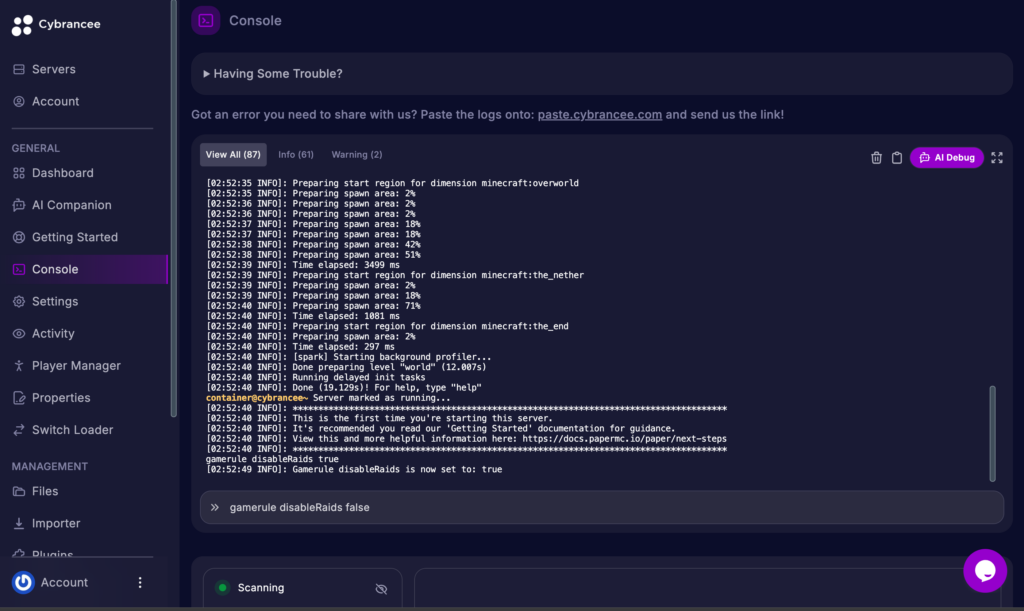The image size is (1024, 611).
Task: Click the top Account person icon
Action: coord(19,101)
